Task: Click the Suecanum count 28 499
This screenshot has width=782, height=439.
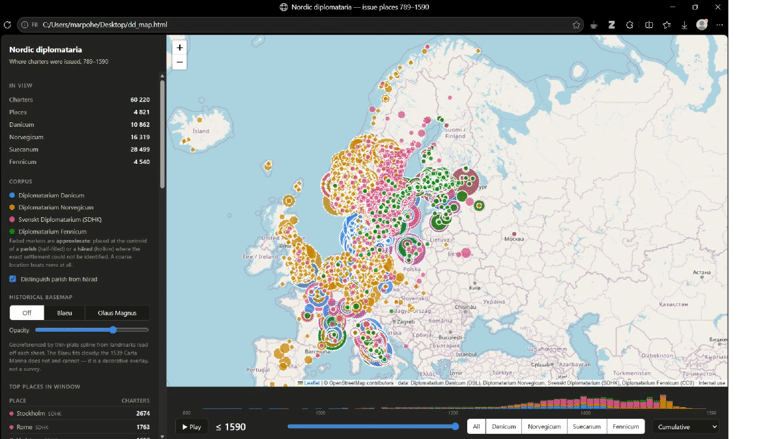Action: click(140, 150)
